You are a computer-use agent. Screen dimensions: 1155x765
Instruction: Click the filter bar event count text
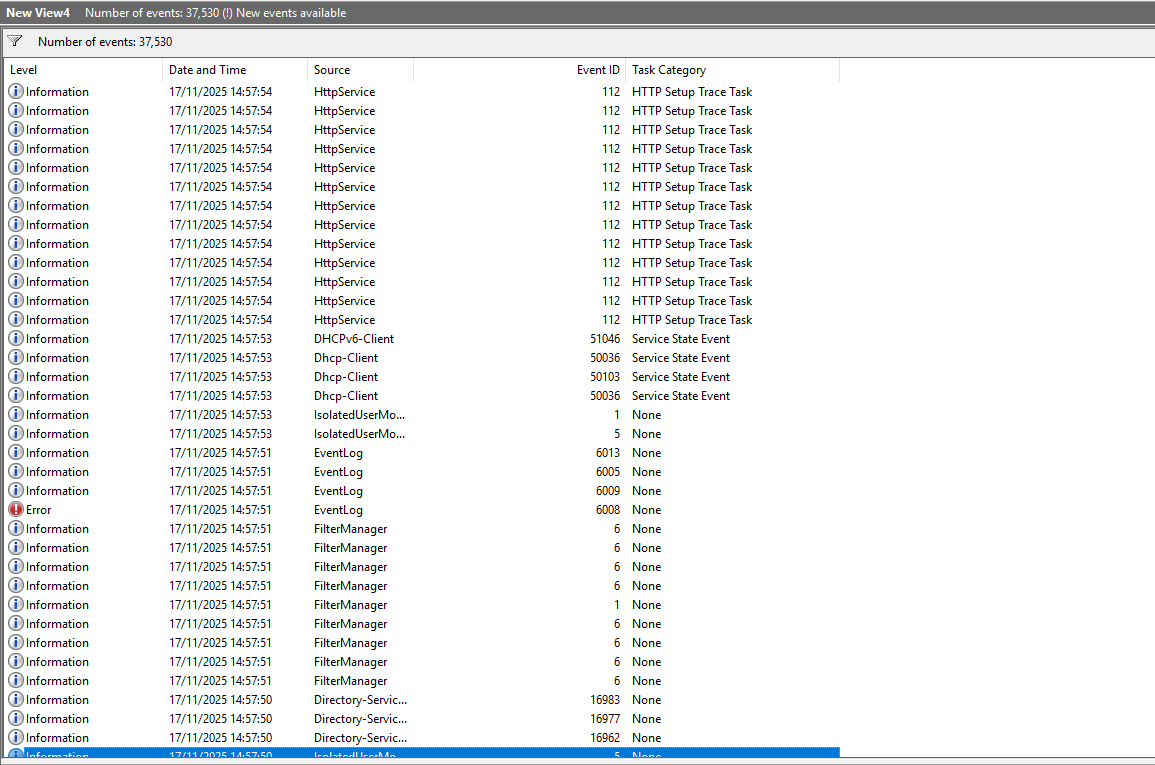coord(105,42)
